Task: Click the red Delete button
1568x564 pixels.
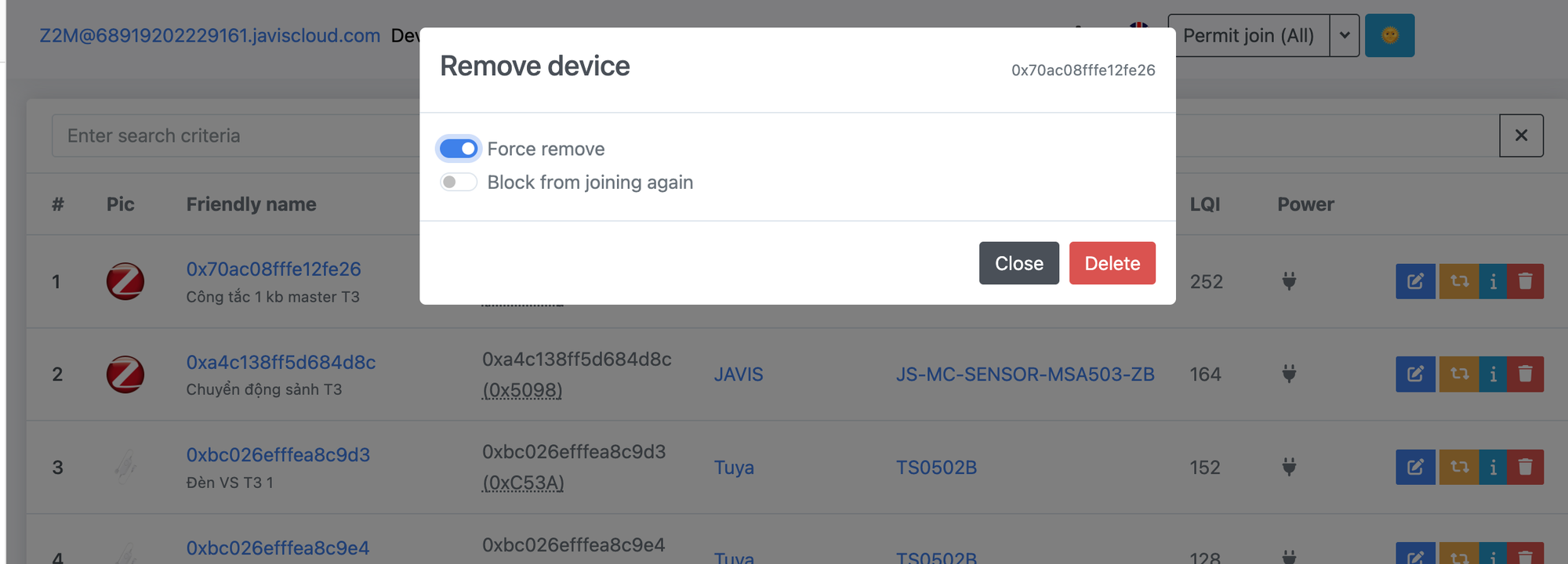Action: point(1112,263)
